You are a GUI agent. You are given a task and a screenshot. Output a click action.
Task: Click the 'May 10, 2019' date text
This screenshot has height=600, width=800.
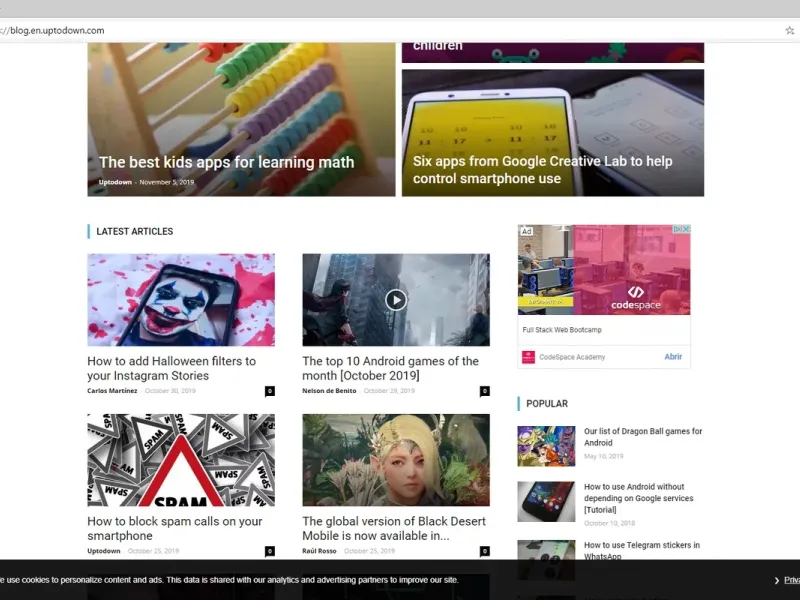pyautogui.click(x=604, y=456)
